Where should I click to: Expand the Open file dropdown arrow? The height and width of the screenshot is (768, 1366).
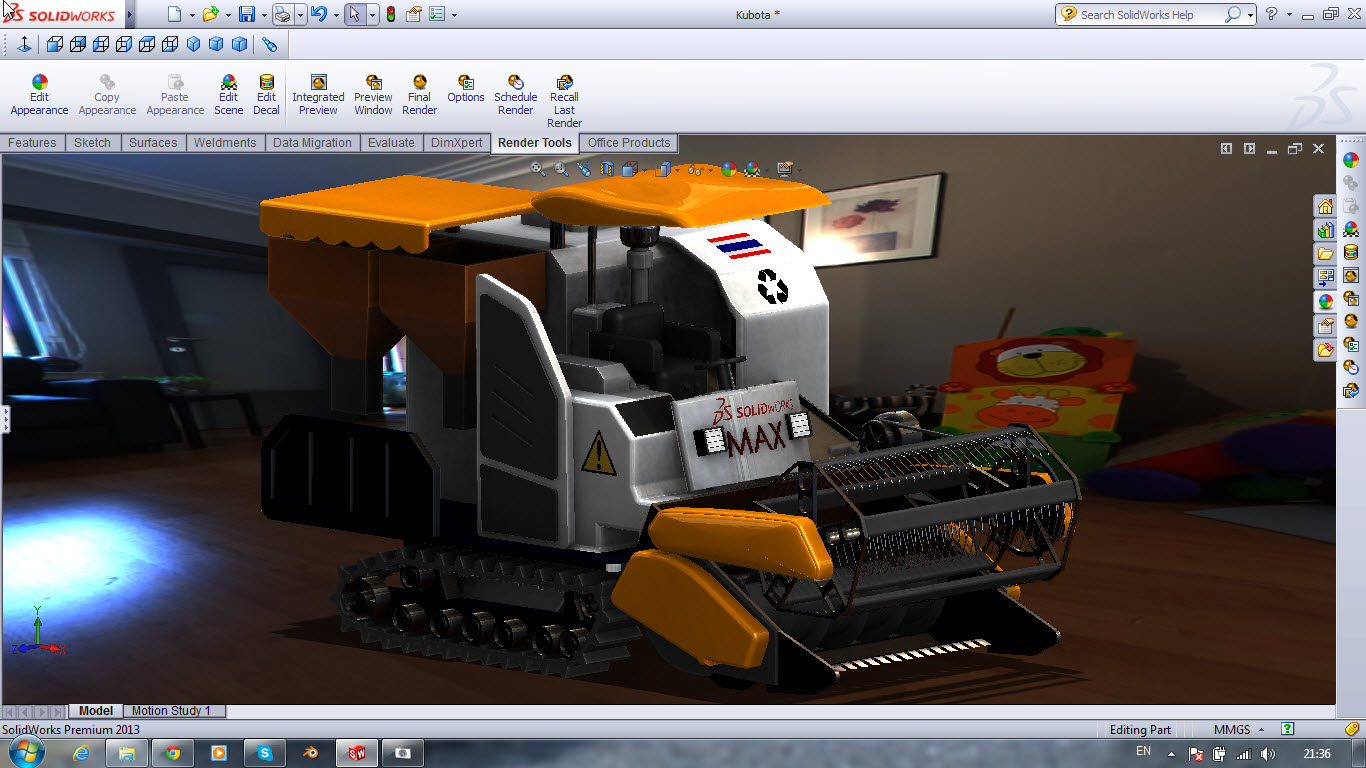tap(227, 15)
